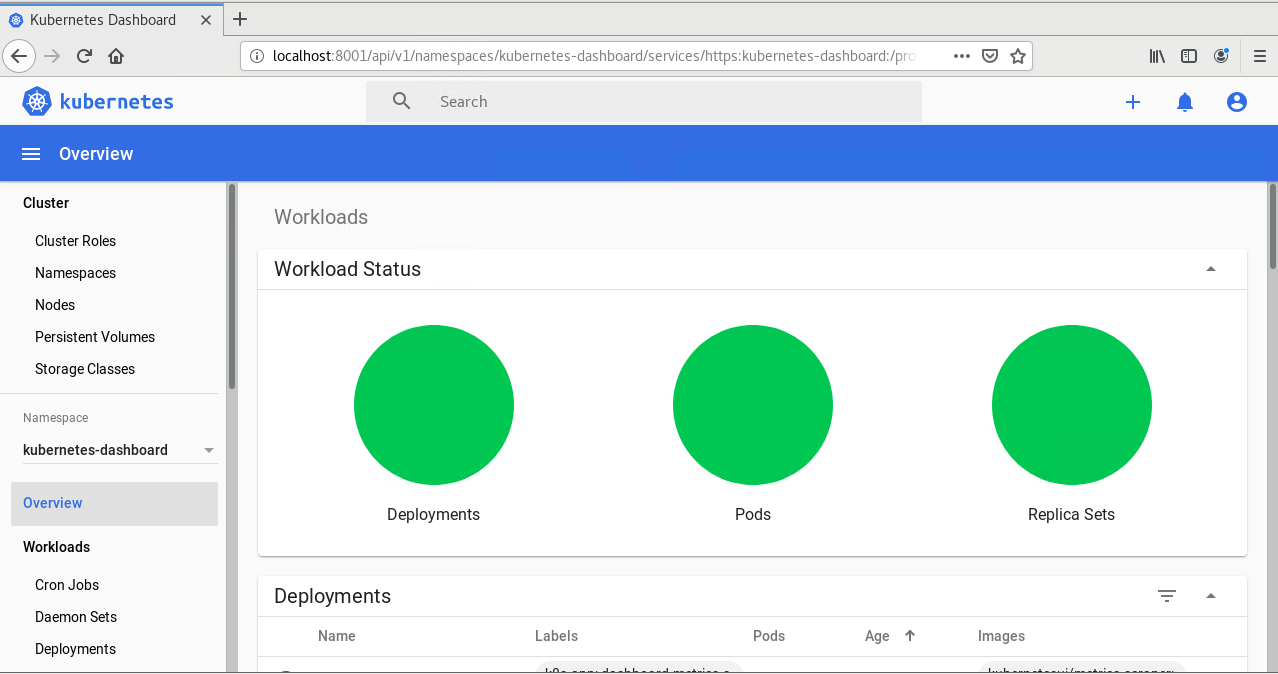This screenshot has height=674, width=1278.
Task: Click the Cluster section heading
Action: (x=46, y=203)
